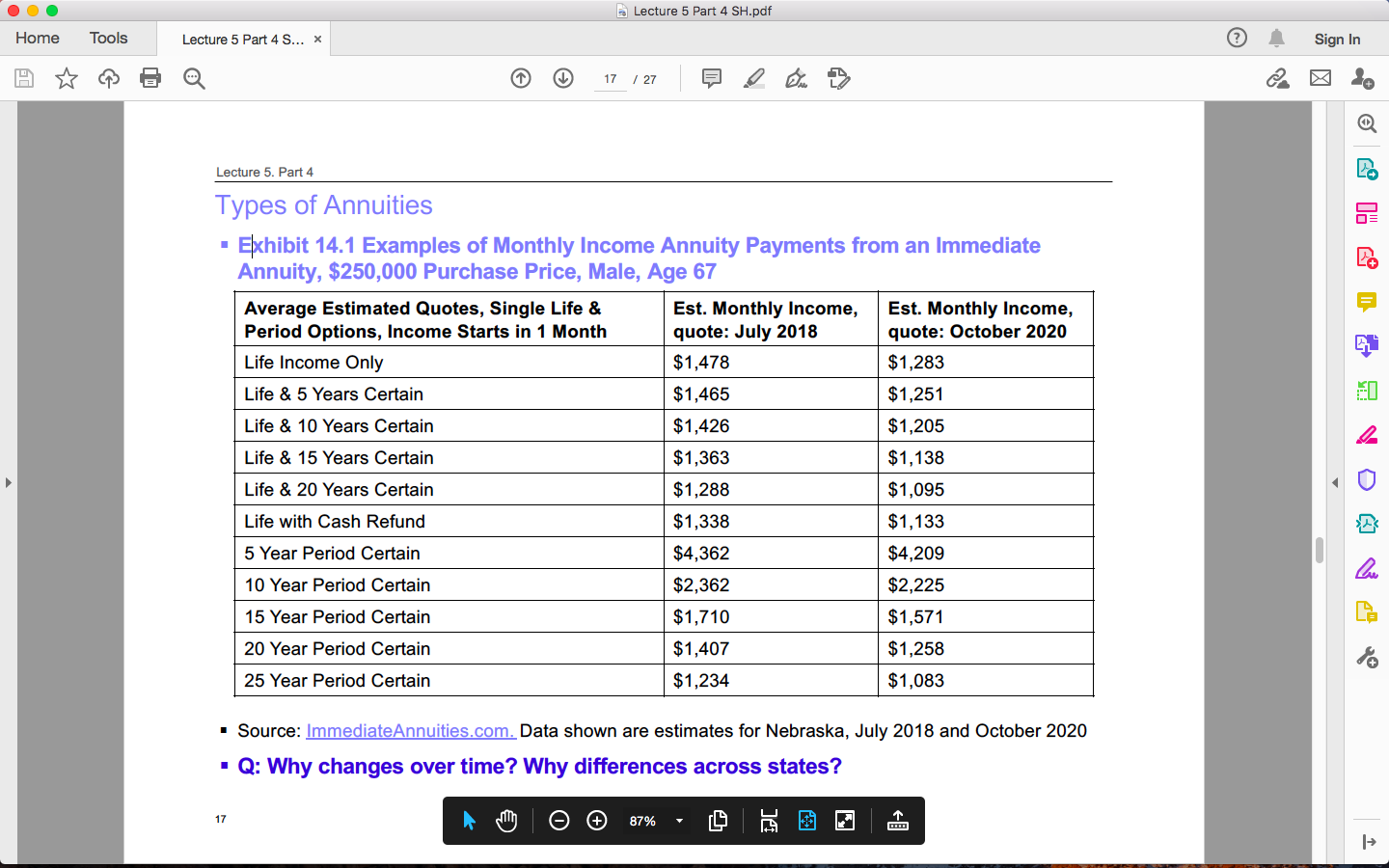The height and width of the screenshot is (868, 1389).
Task: Toggle full screen mode in floating toolbar
Action: [845, 821]
